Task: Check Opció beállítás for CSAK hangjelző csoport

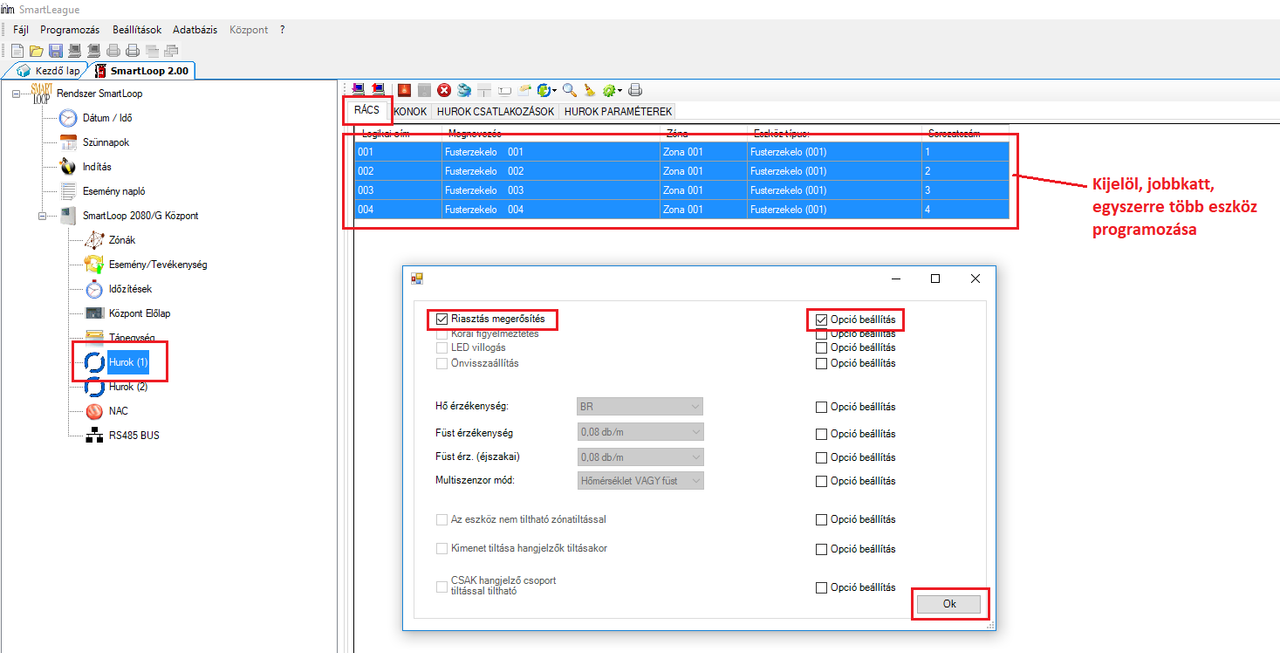Action: click(822, 588)
